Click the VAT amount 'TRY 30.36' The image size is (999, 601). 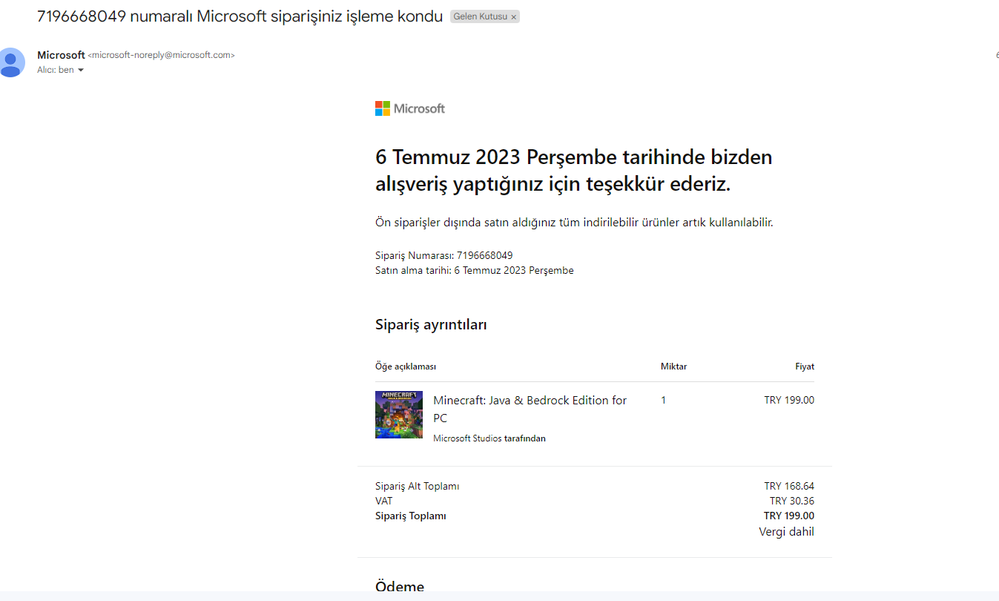791,501
